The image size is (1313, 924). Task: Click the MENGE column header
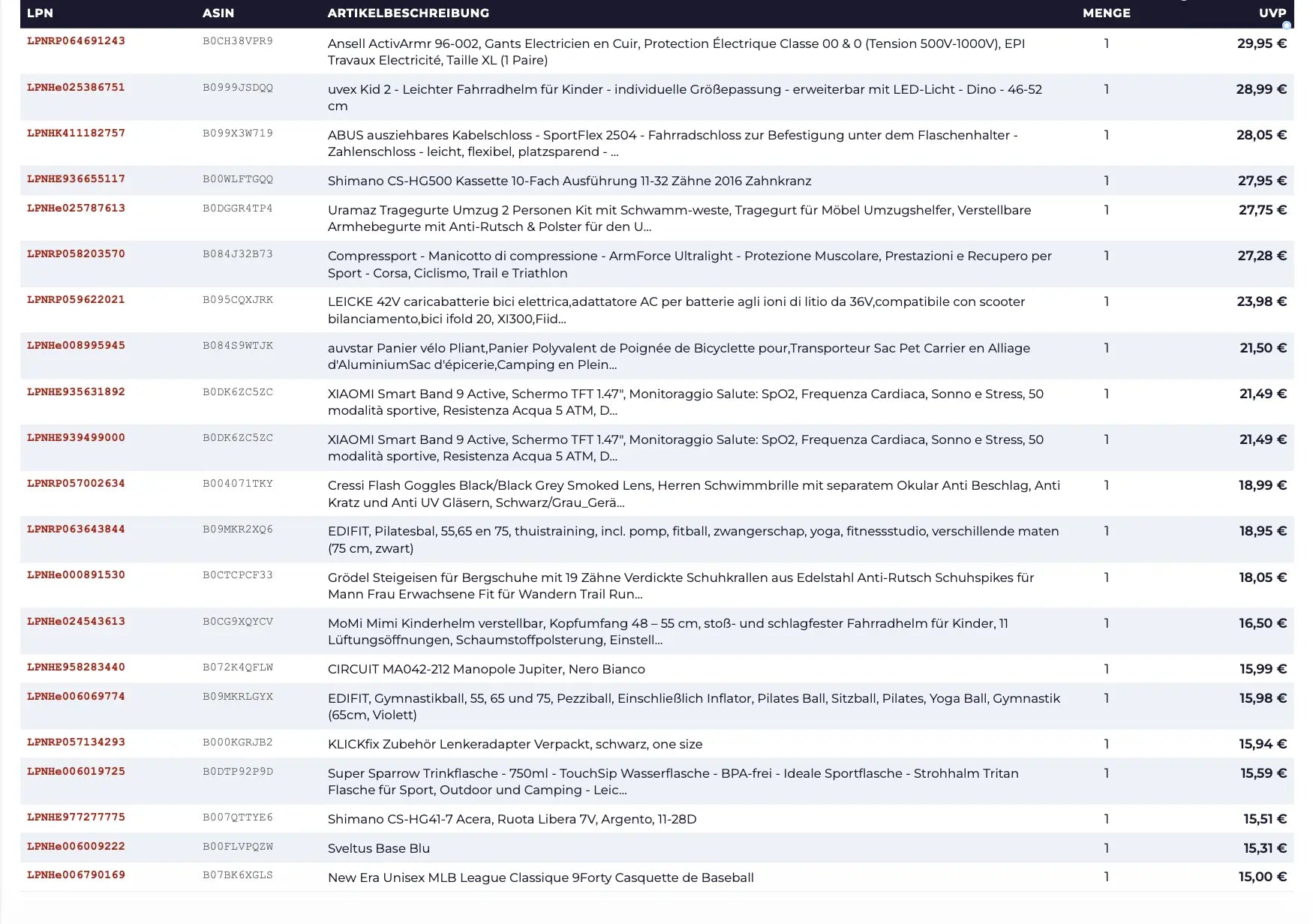pos(1106,13)
